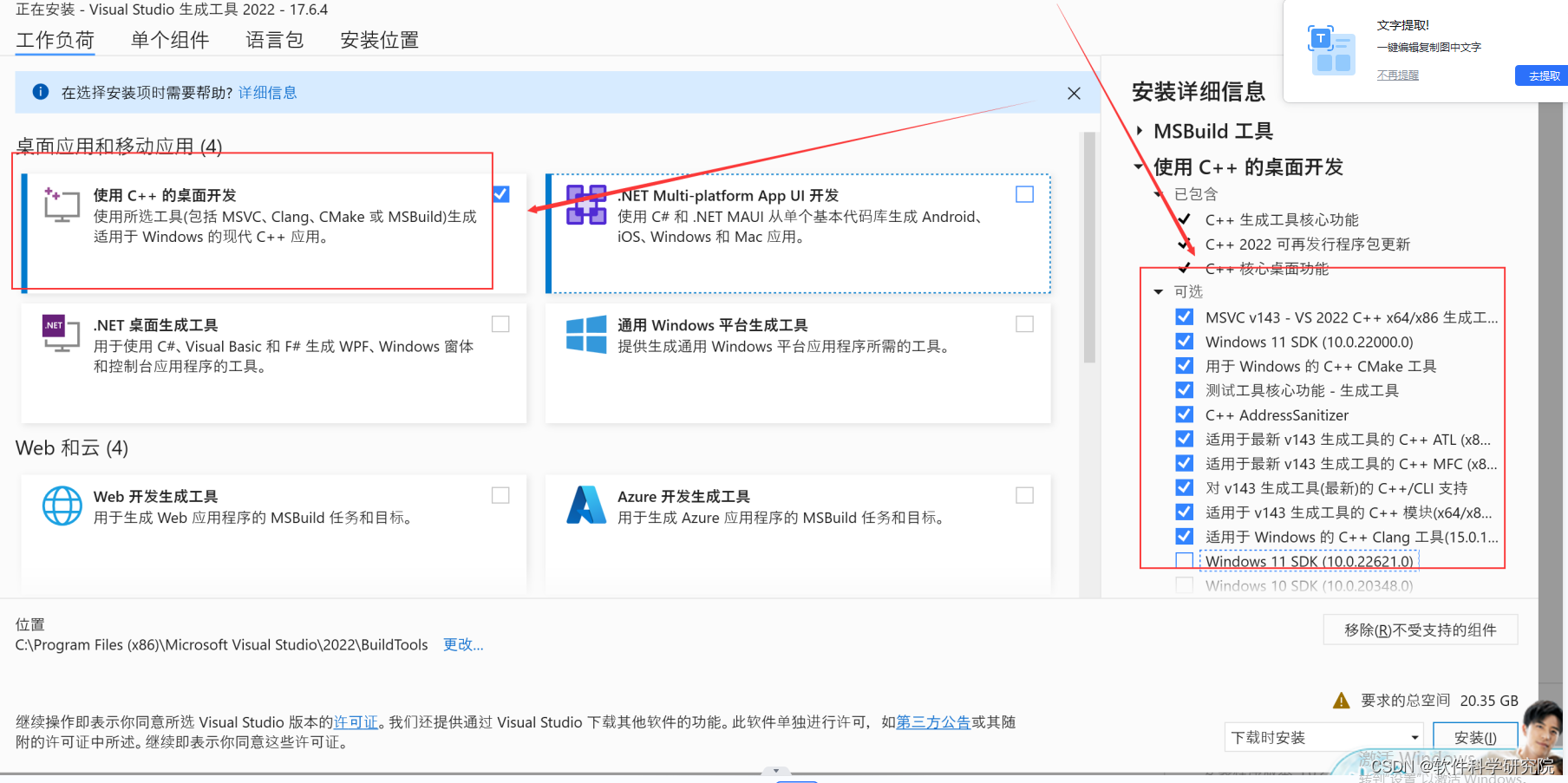Screen dimensions: 1568x783
Task: Click the 要求的总空间 20.35 GB text
Action: point(1440,700)
